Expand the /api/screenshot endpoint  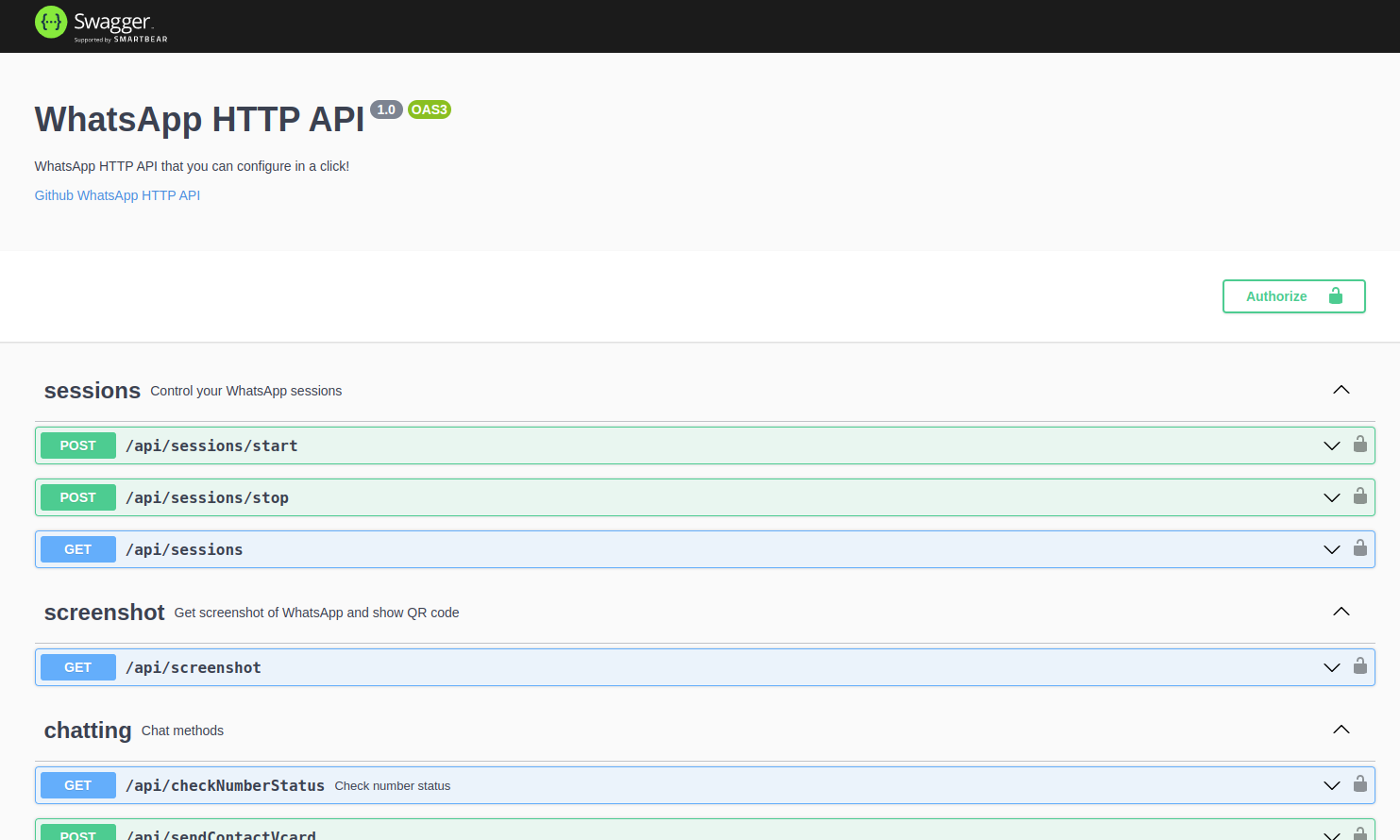[x=1331, y=666]
